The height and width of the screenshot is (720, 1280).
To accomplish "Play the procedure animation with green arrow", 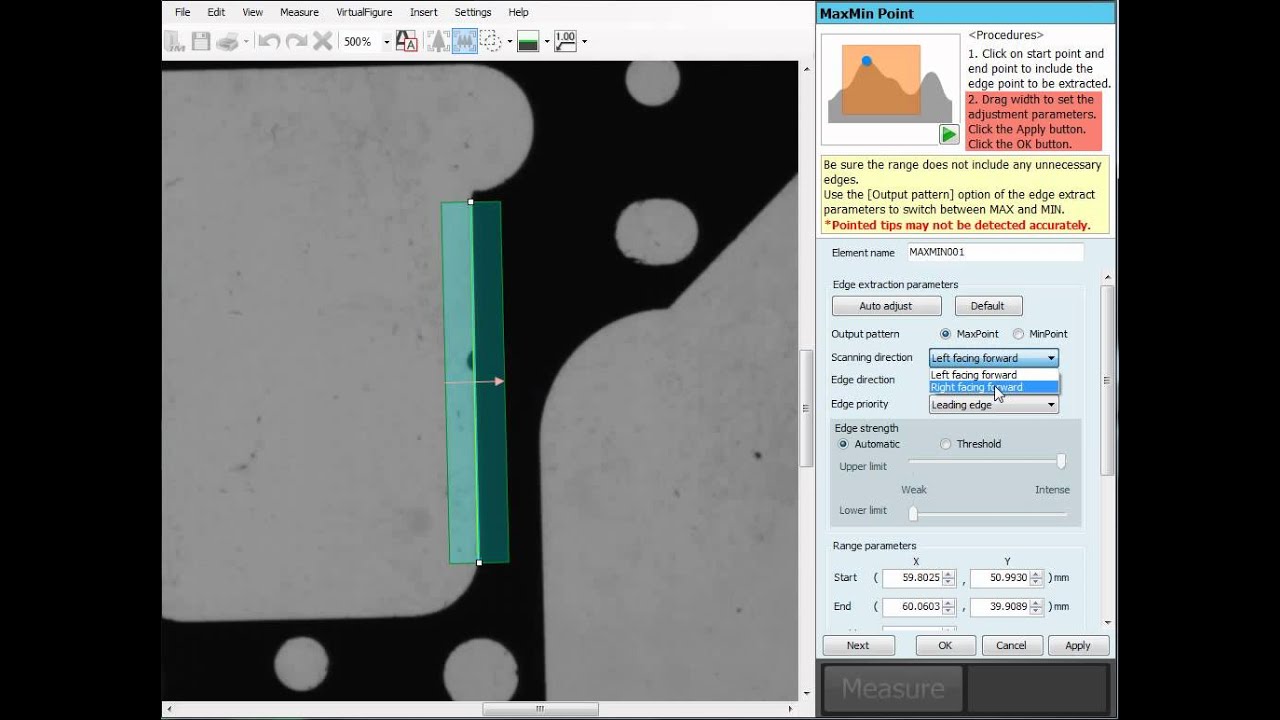I will [948, 134].
